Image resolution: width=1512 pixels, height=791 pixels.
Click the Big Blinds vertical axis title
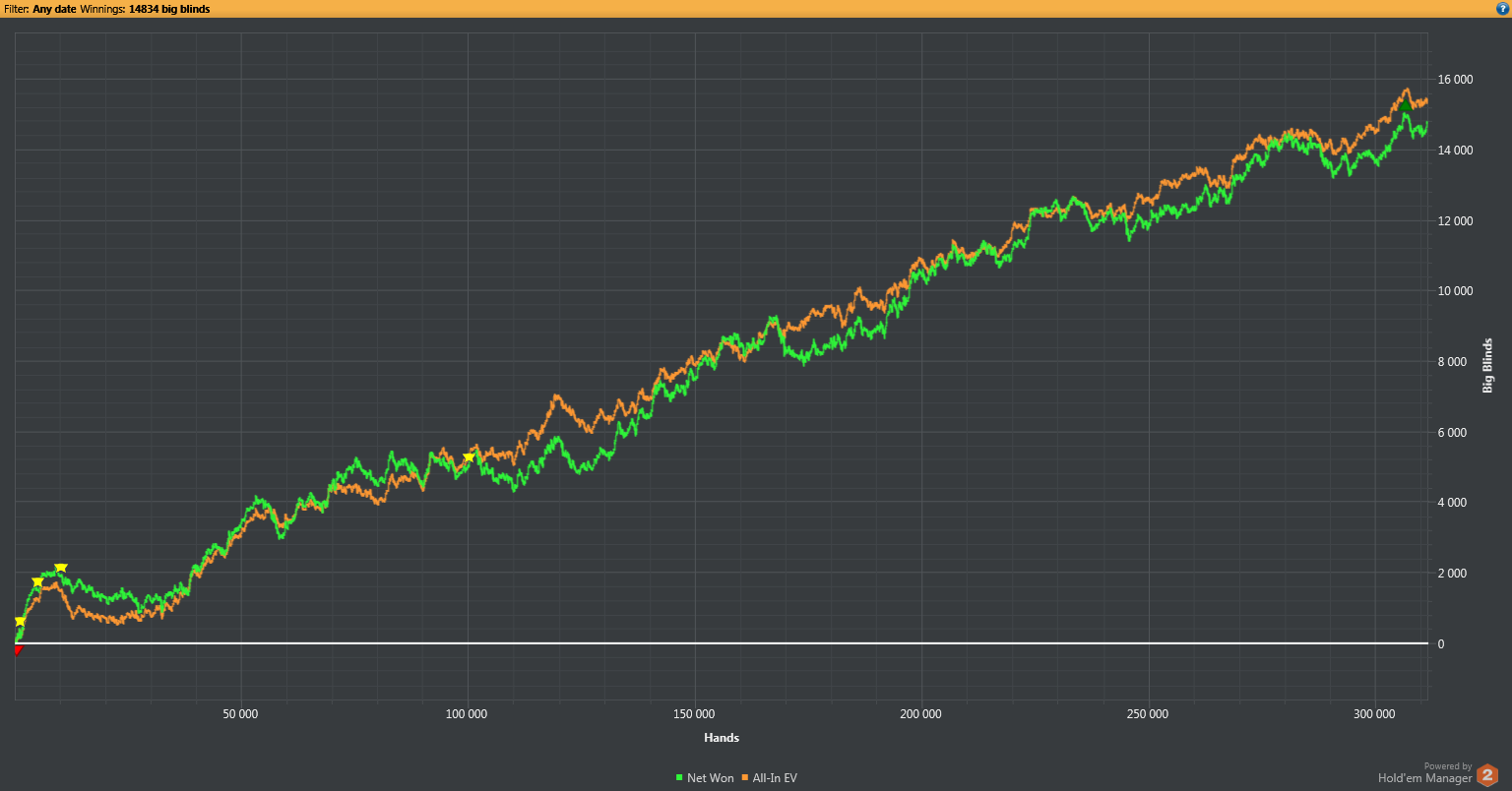[x=1487, y=366]
